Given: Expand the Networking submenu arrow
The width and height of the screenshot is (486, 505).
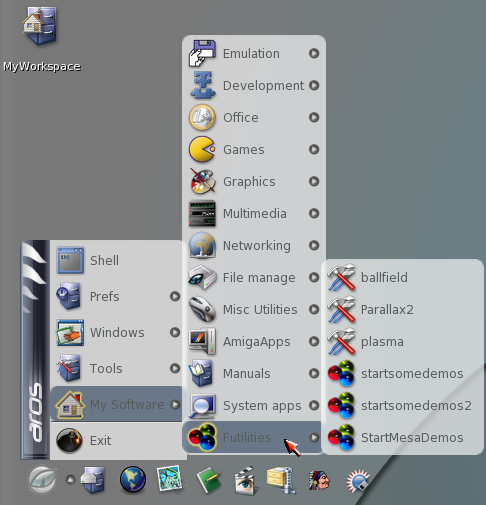Looking at the screenshot, I should 314,245.
